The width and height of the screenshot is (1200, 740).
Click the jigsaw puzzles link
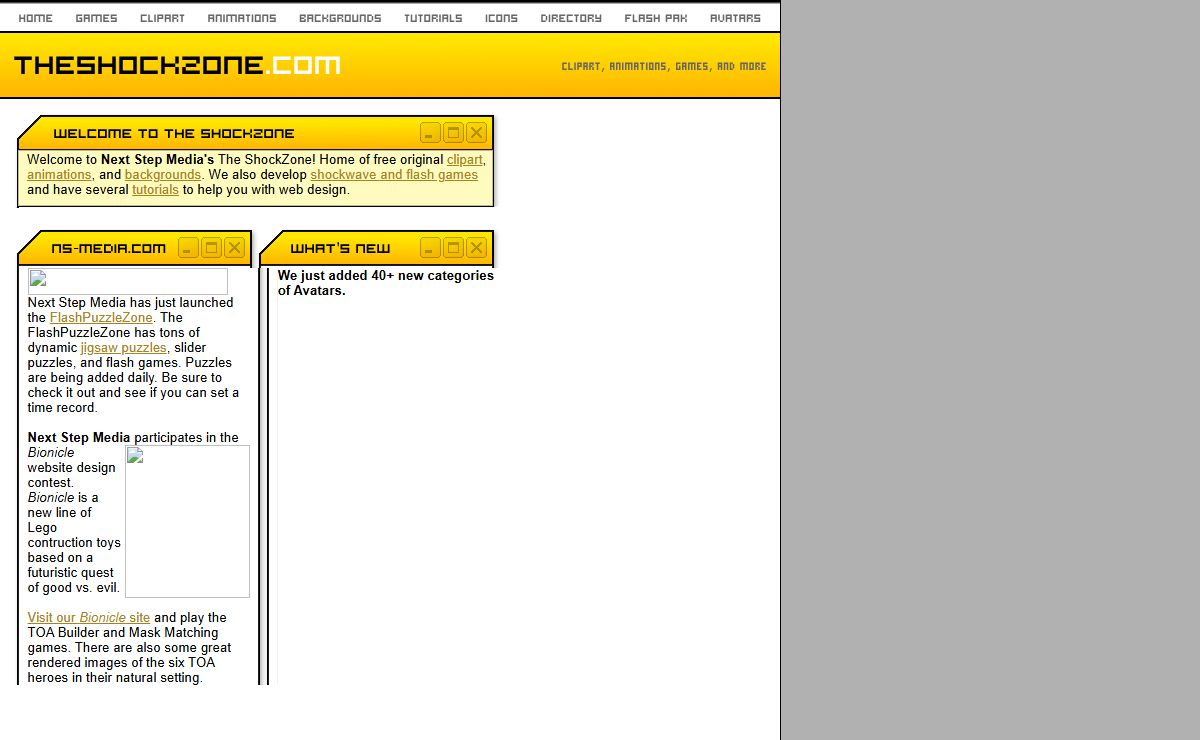pyautogui.click(x=124, y=348)
